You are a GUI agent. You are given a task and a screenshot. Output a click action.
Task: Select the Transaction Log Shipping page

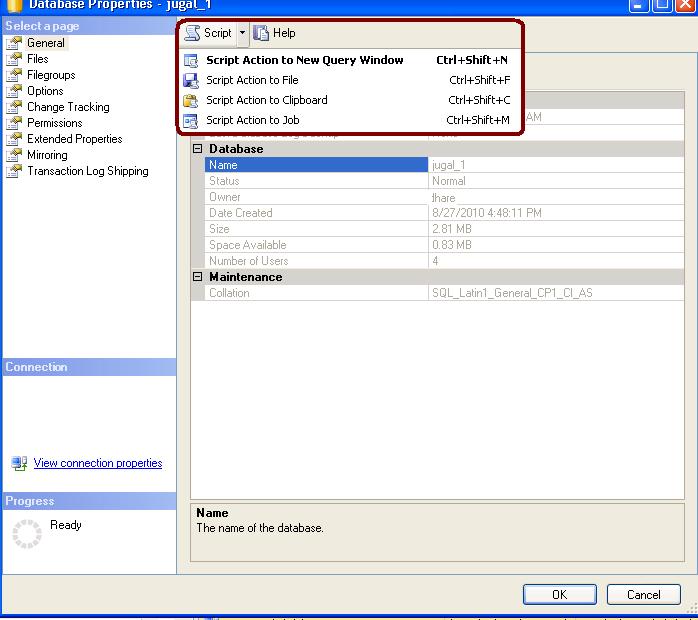[x=87, y=171]
